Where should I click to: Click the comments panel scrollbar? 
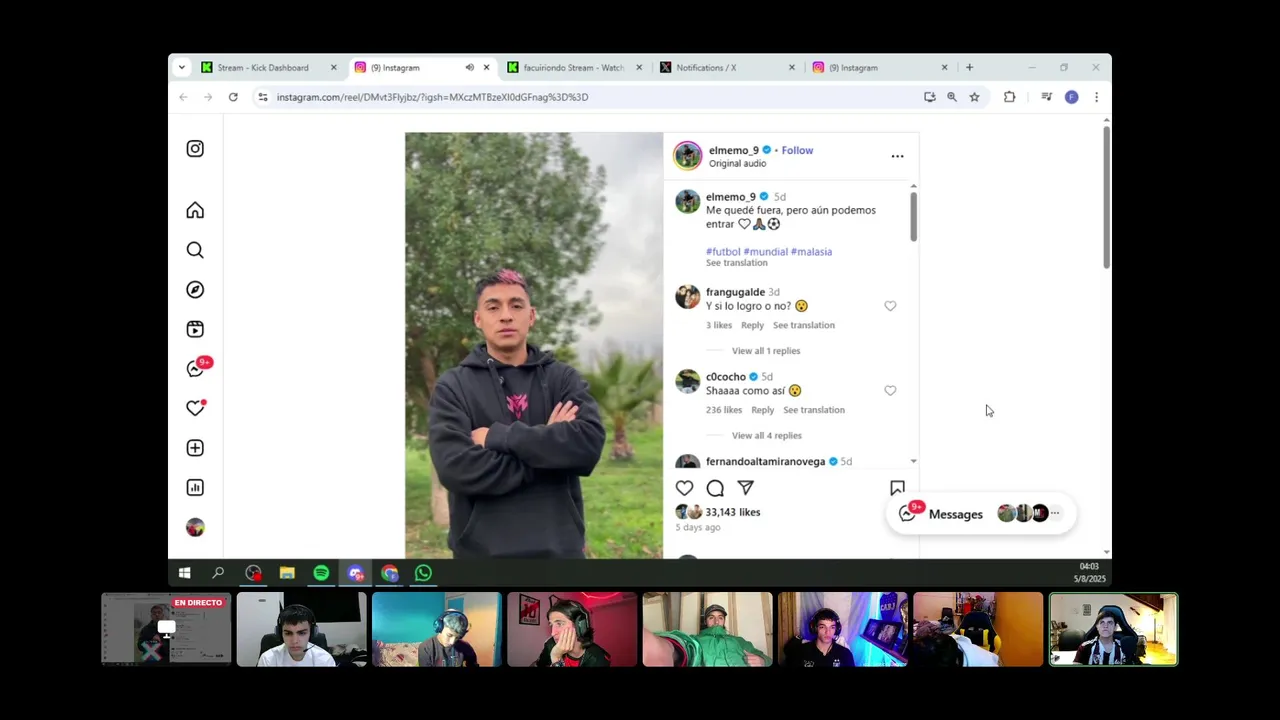point(913,216)
